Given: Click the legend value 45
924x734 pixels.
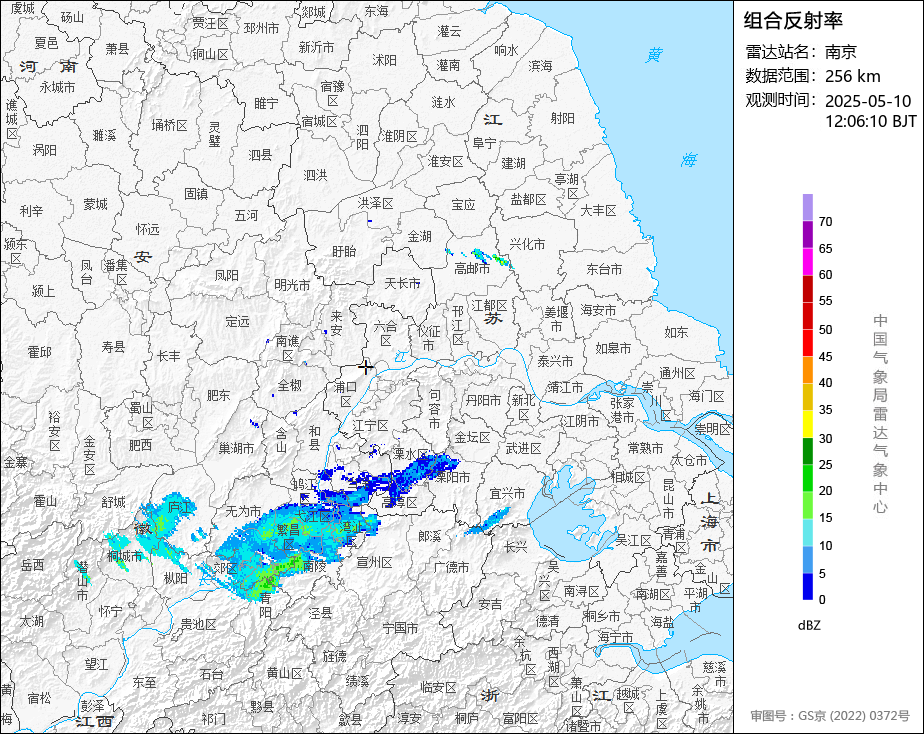Looking at the screenshot, I should point(825,356).
